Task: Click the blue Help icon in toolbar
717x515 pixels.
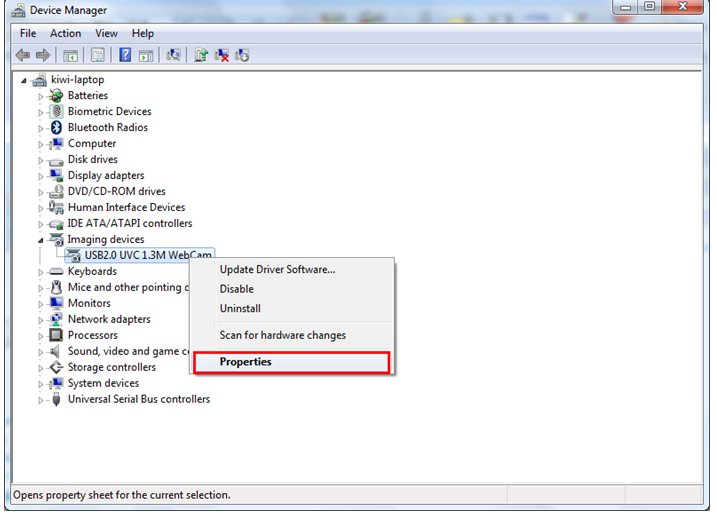Action: click(x=126, y=56)
